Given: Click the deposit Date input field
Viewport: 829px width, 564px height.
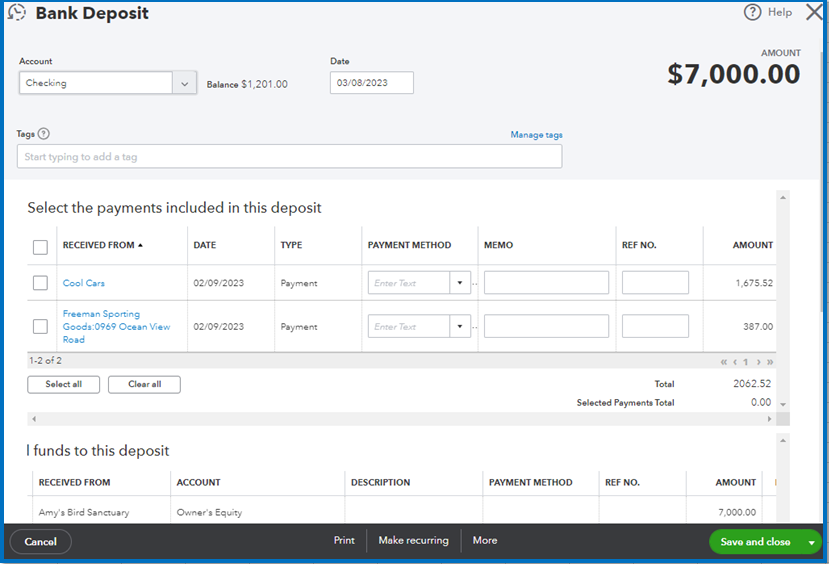Looking at the screenshot, I should click(371, 83).
